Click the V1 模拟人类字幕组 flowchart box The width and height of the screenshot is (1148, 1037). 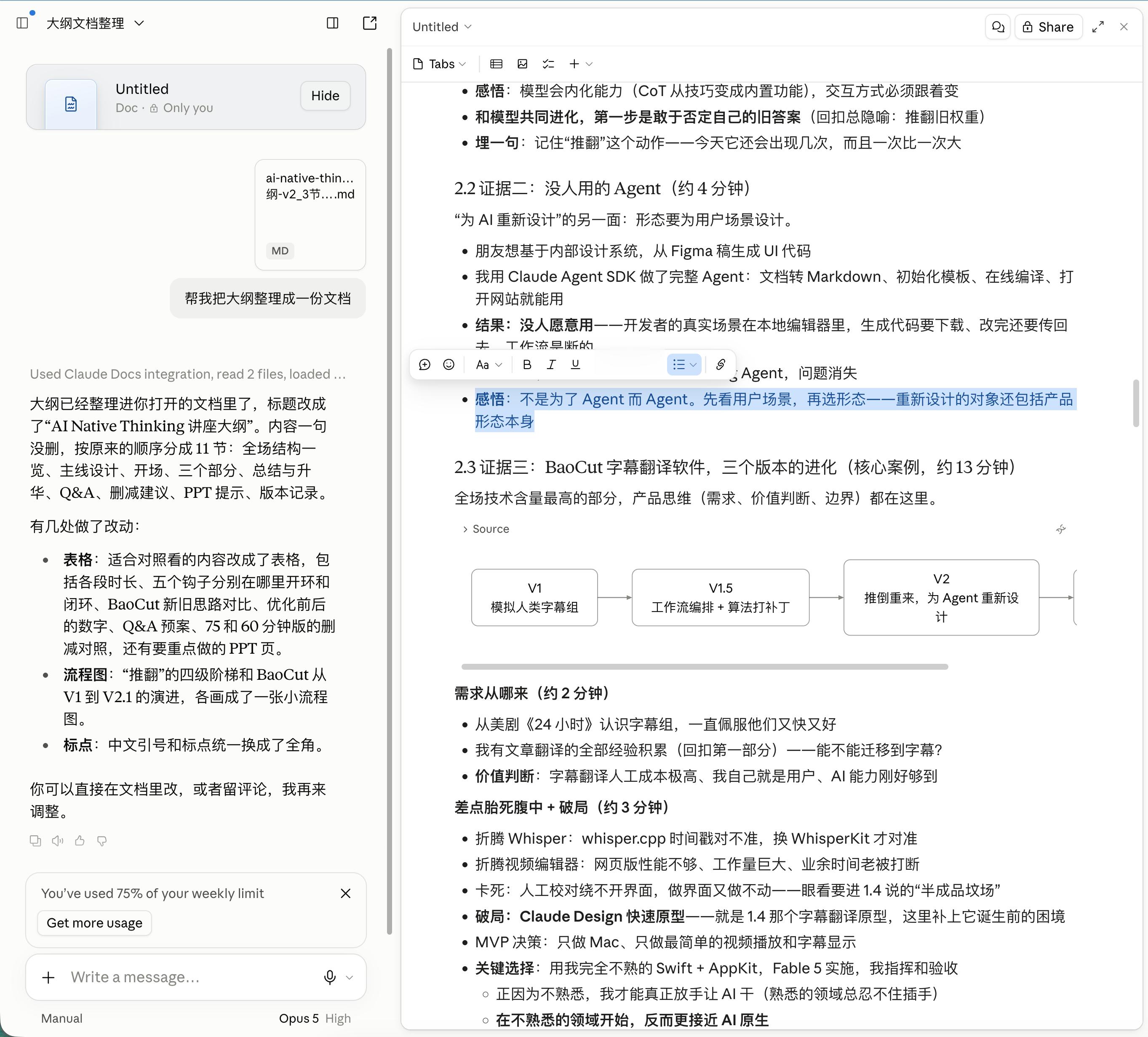pyautogui.click(x=534, y=597)
